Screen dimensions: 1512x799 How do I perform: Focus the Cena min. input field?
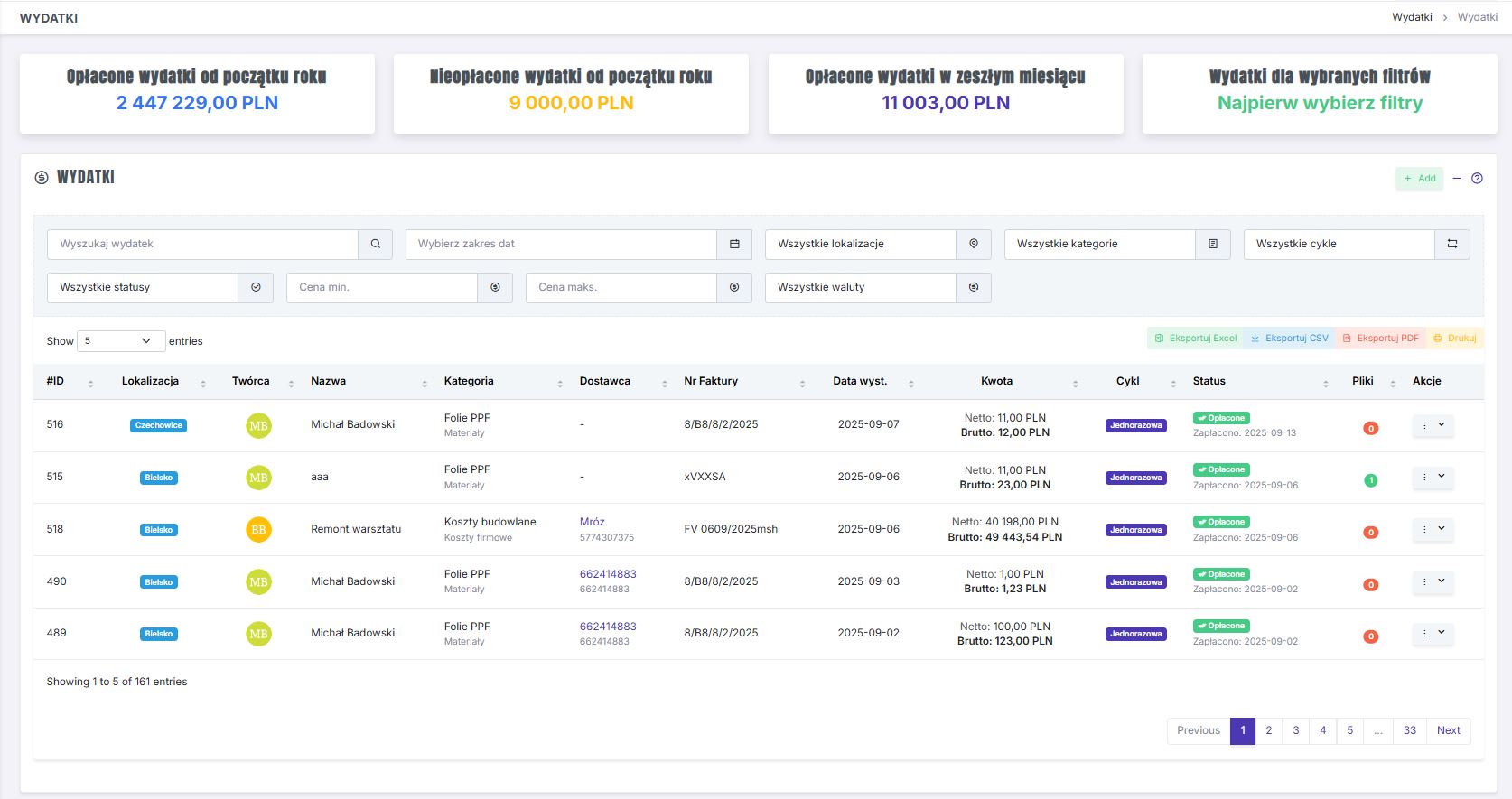coord(381,287)
